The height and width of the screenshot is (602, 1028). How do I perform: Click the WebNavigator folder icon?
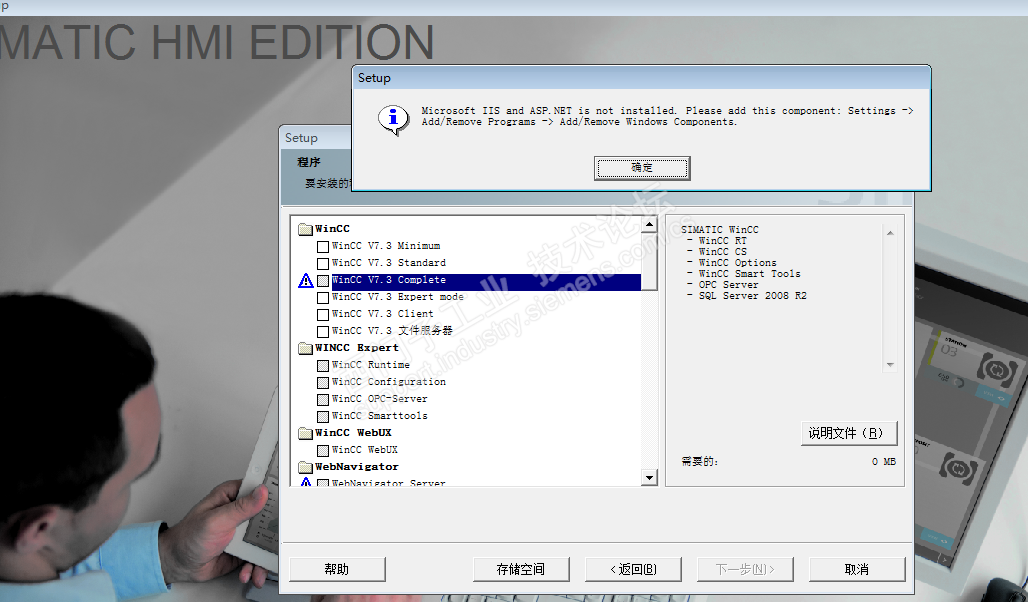[x=306, y=468]
